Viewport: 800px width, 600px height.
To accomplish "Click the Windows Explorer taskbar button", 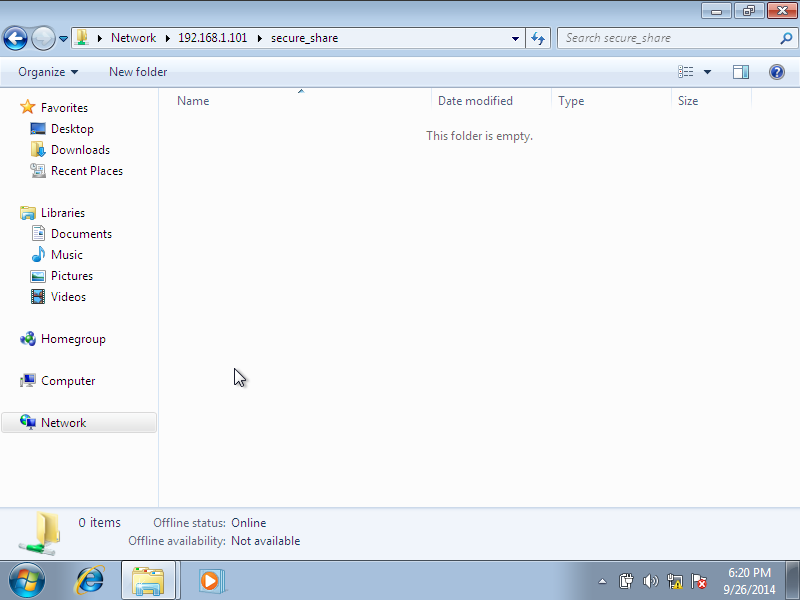I will pyautogui.click(x=148, y=581).
